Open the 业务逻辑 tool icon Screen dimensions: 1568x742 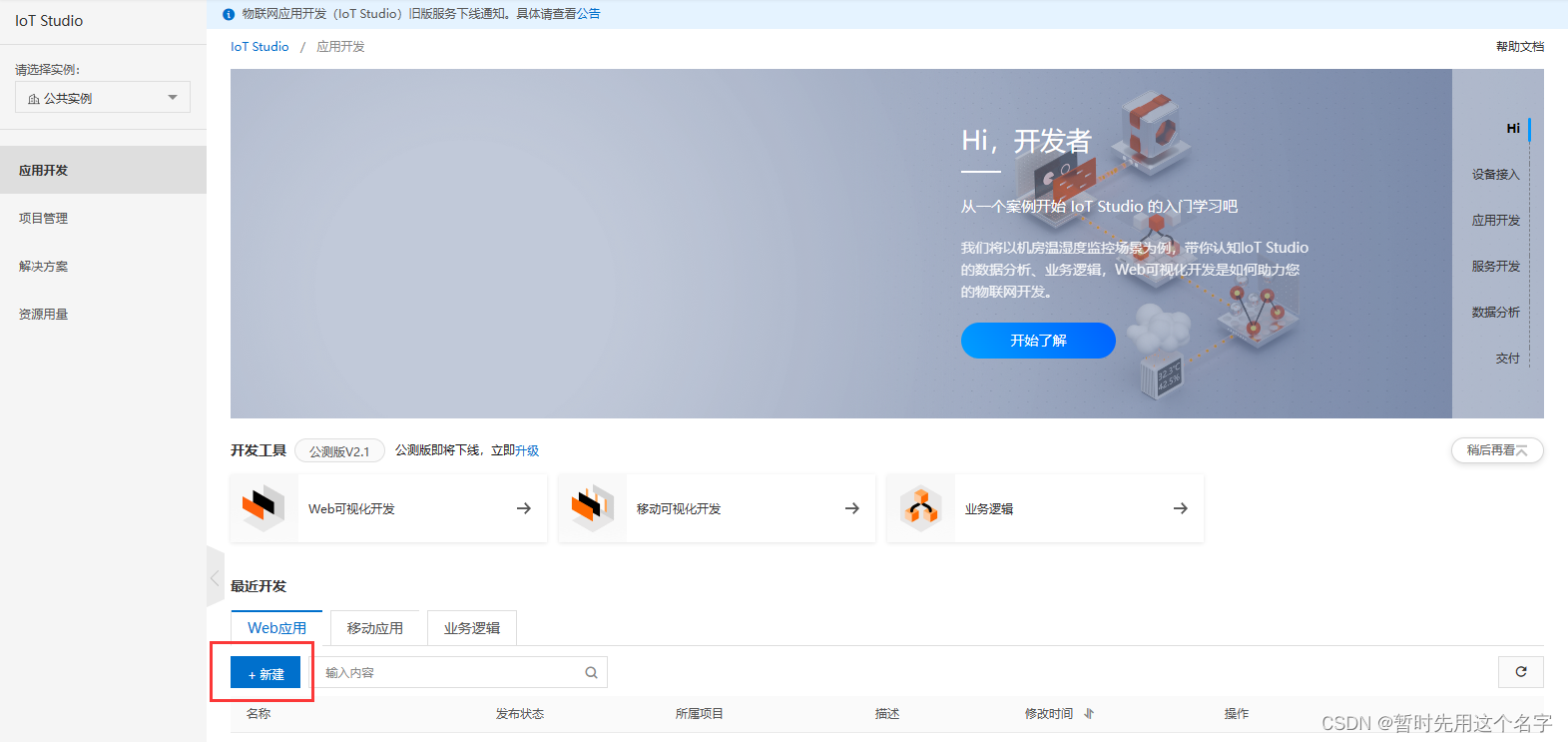point(920,508)
